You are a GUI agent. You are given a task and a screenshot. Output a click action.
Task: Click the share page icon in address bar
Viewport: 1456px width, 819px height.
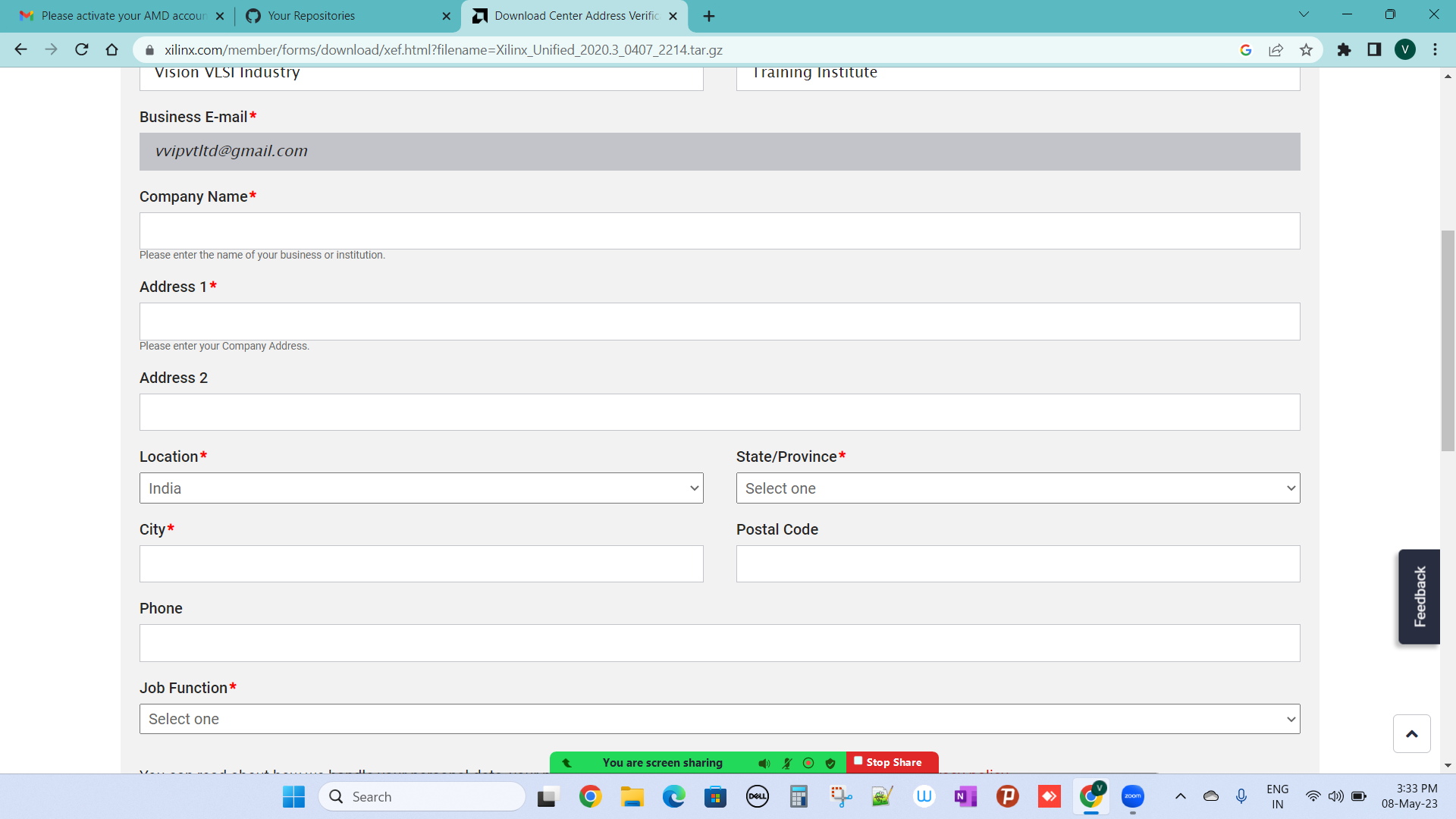coord(1276,50)
